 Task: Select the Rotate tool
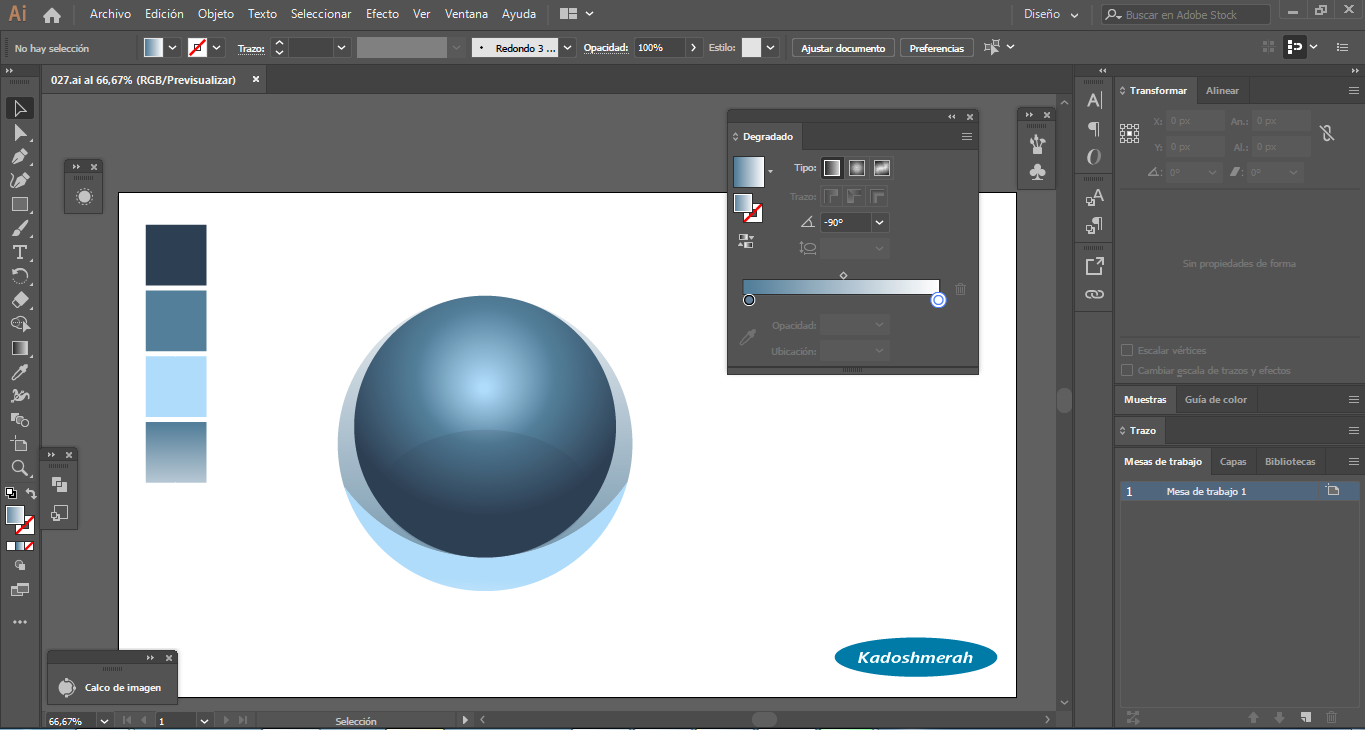point(20,276)
